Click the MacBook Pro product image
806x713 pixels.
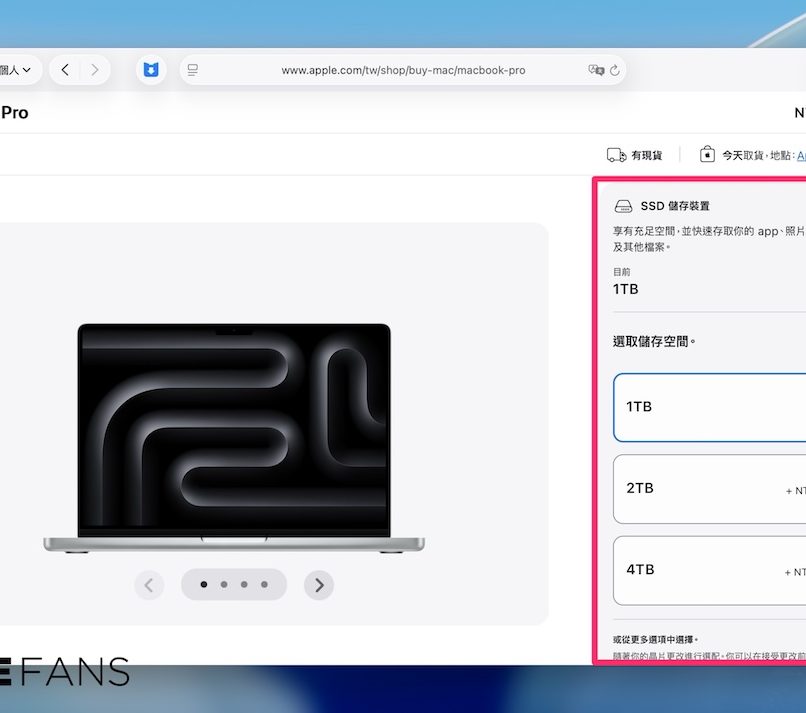[x=234, y=437]
